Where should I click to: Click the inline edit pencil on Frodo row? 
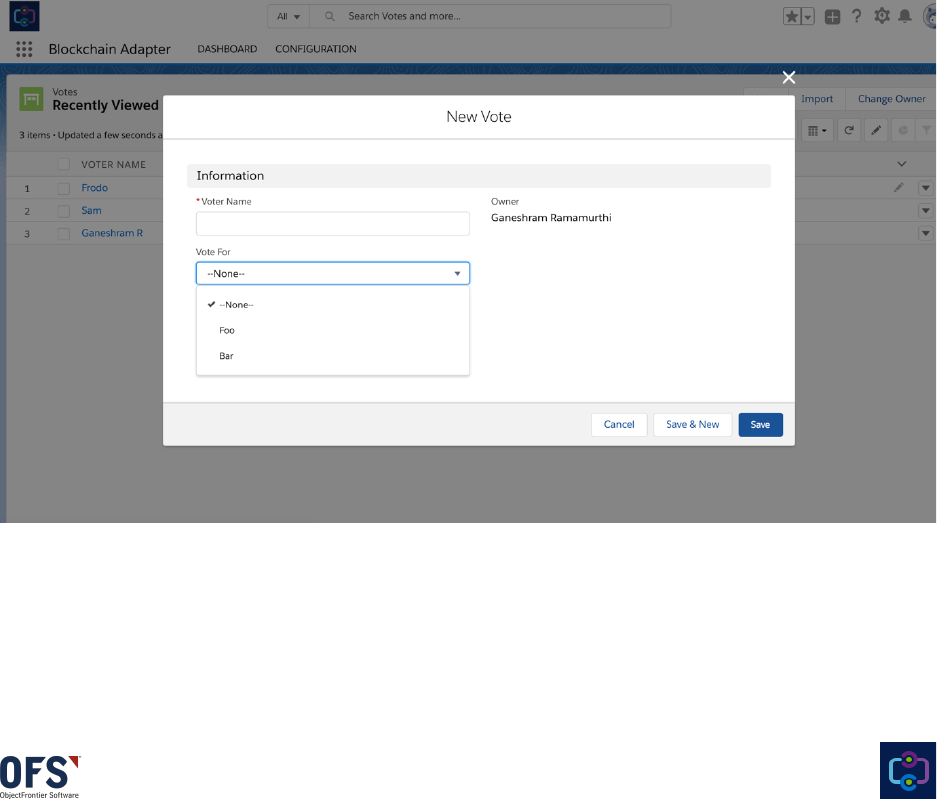[x=898, y=188]
